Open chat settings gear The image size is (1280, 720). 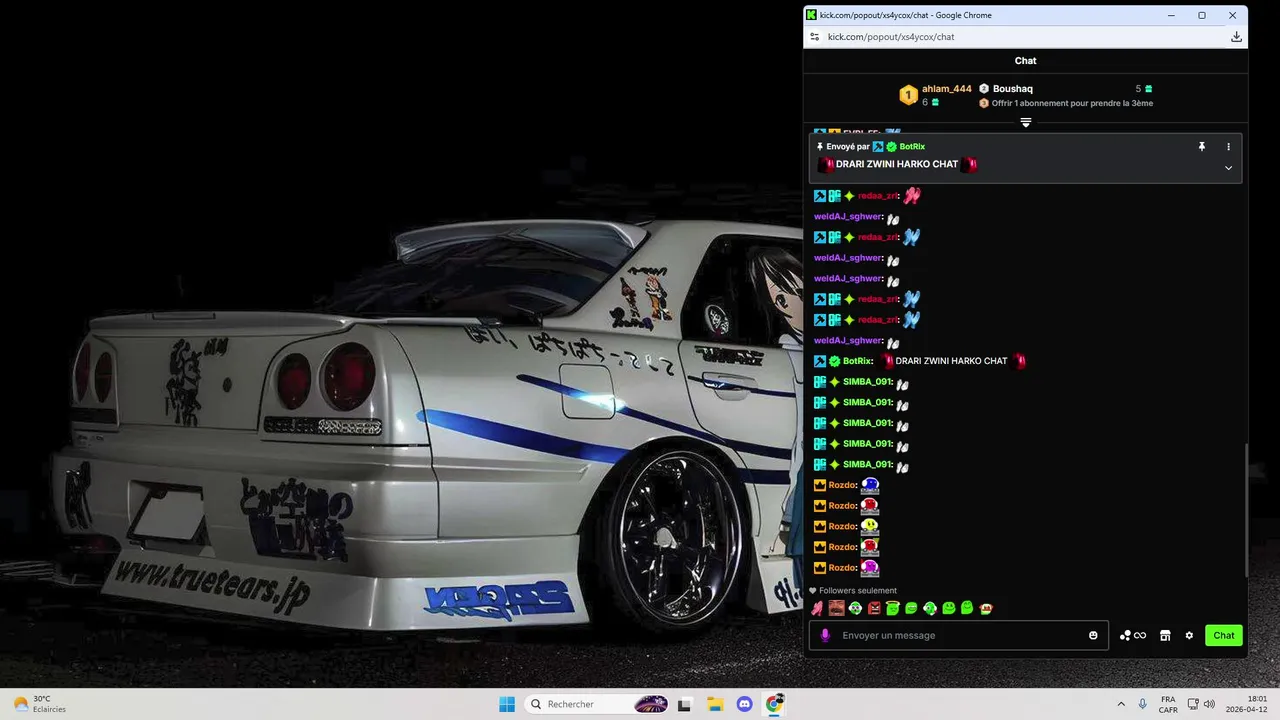coord(1189,635)
